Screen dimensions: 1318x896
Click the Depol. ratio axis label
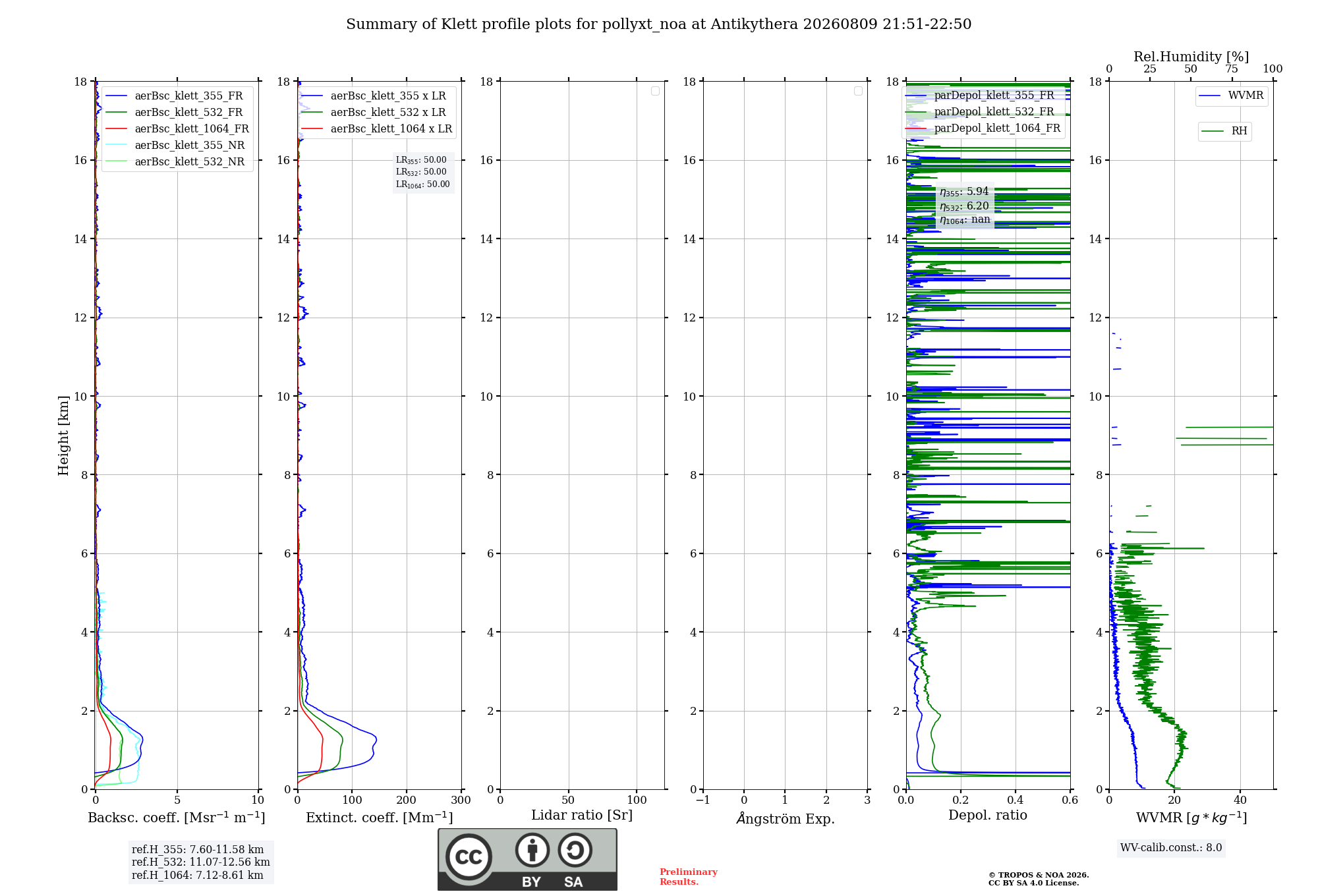(x=988, y=816)
